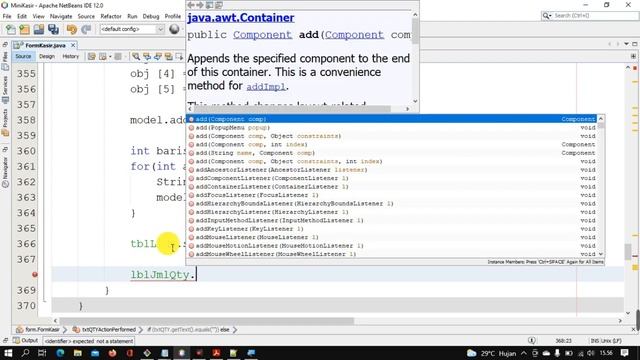The width and height of the screenshot is (640, 360).
Task: Click the Windows taskbar search icon
Action: pos(25,353)
